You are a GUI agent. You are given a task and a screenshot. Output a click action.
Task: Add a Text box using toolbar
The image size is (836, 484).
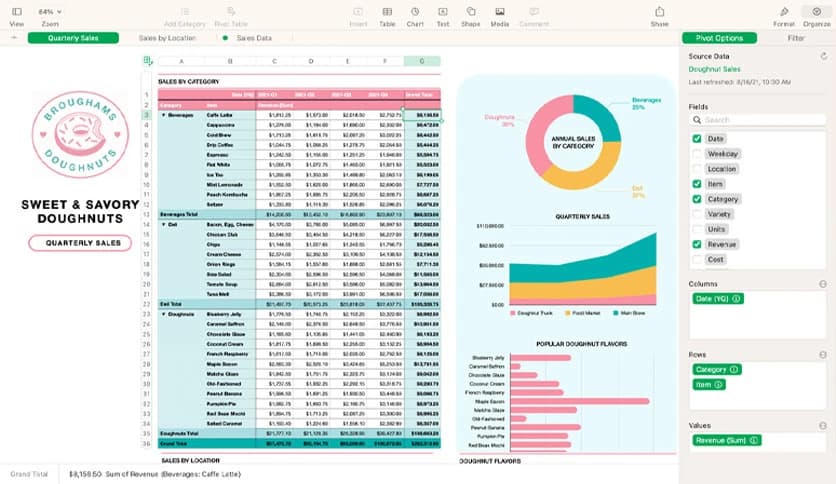click(442, 11)
